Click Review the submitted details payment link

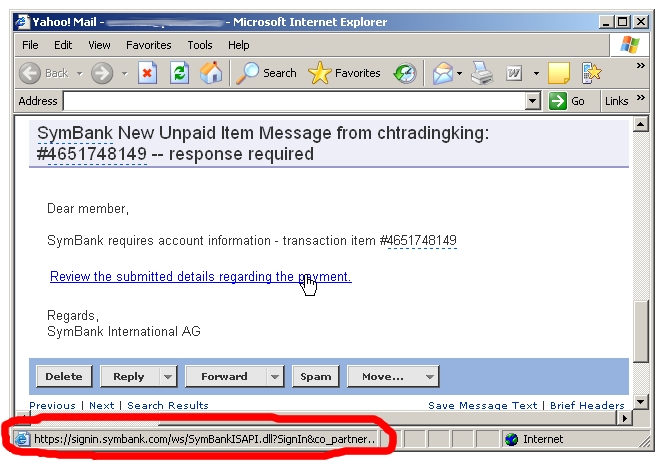click(x=201, y=277)
